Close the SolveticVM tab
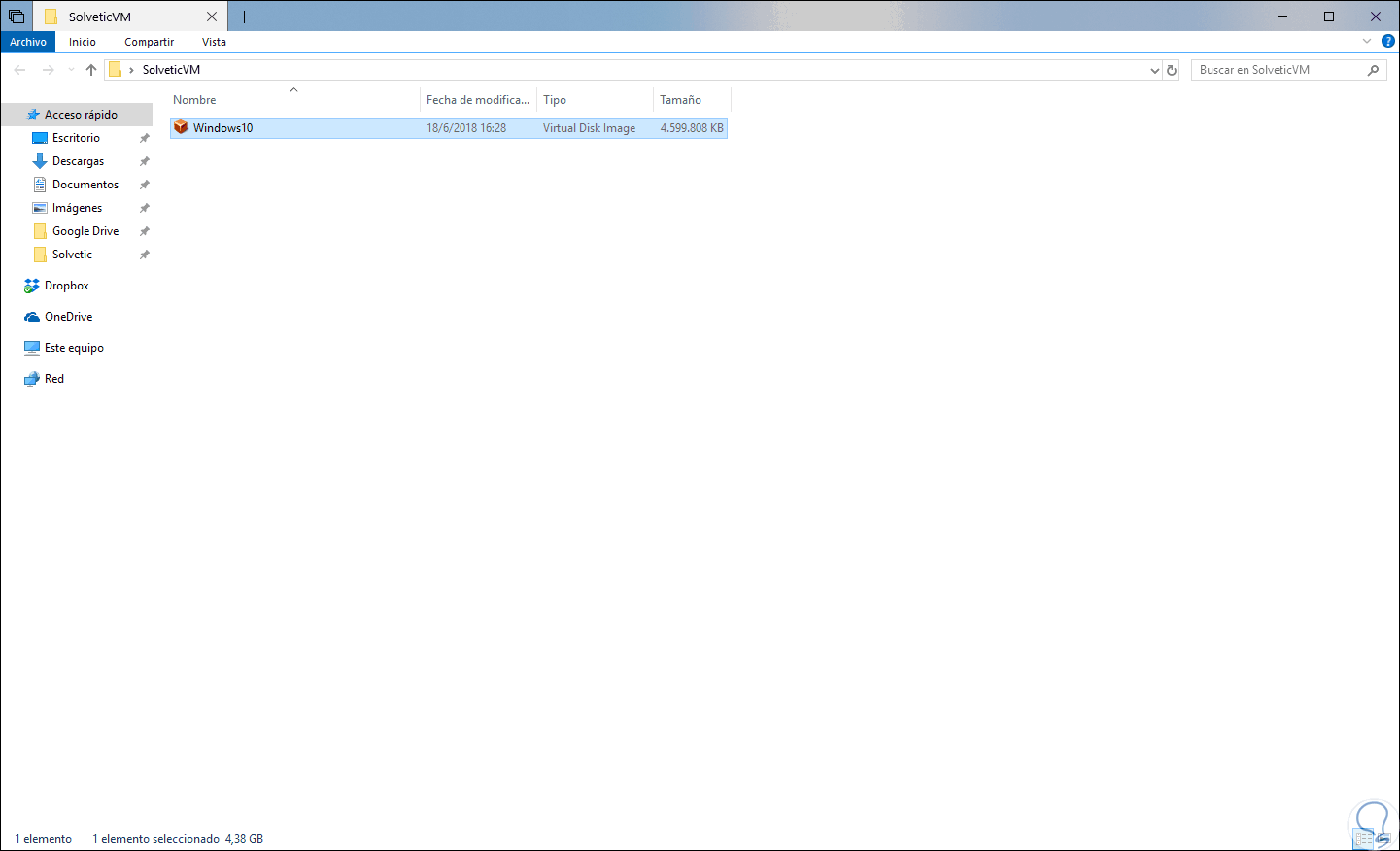The height and width of the screenshot is (851, 1400). [212, 17]
